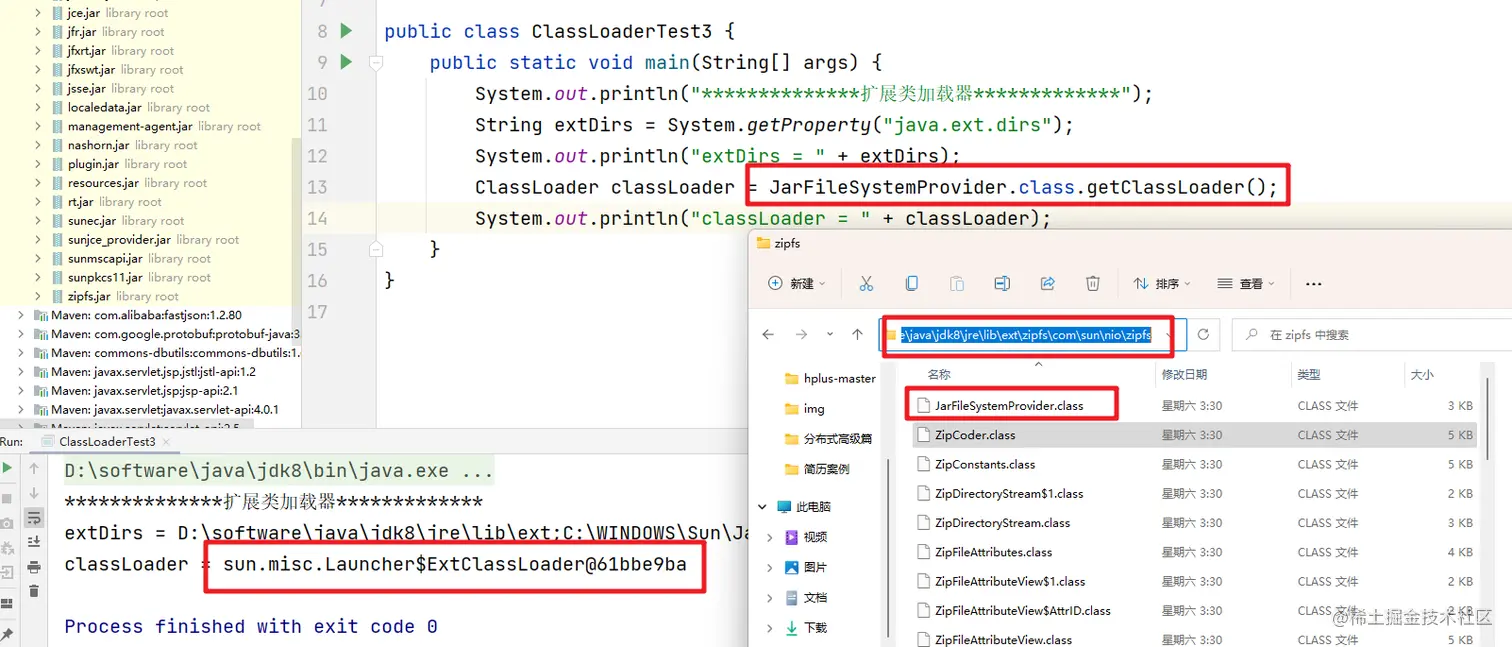Expand 下载 node in Explorer sidebar
Screen dimensions: 1512x647
coord(770,628)
